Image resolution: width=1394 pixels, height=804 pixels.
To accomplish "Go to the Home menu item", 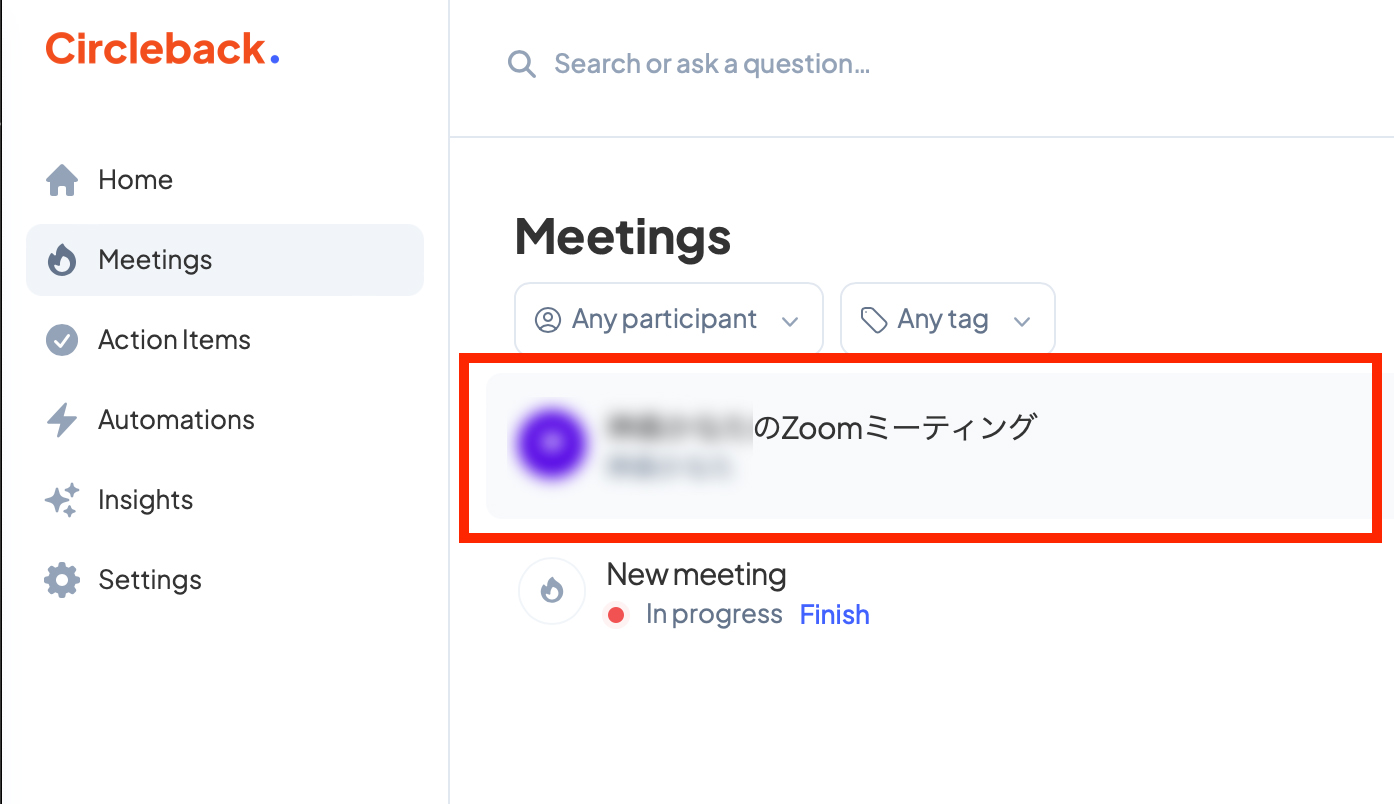I will point(135,180).
